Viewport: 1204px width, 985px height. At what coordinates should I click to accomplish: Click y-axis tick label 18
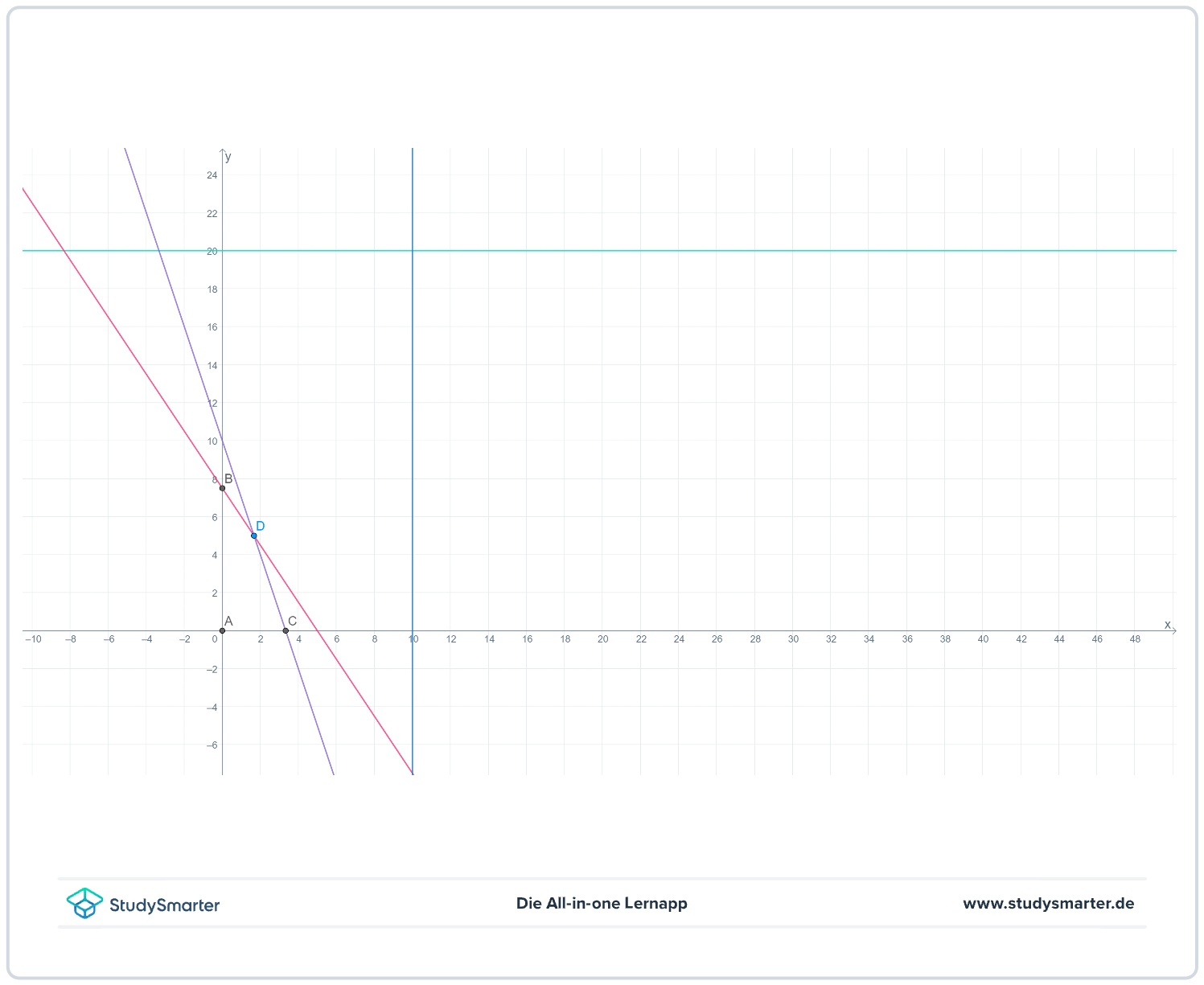click(212, 289)
